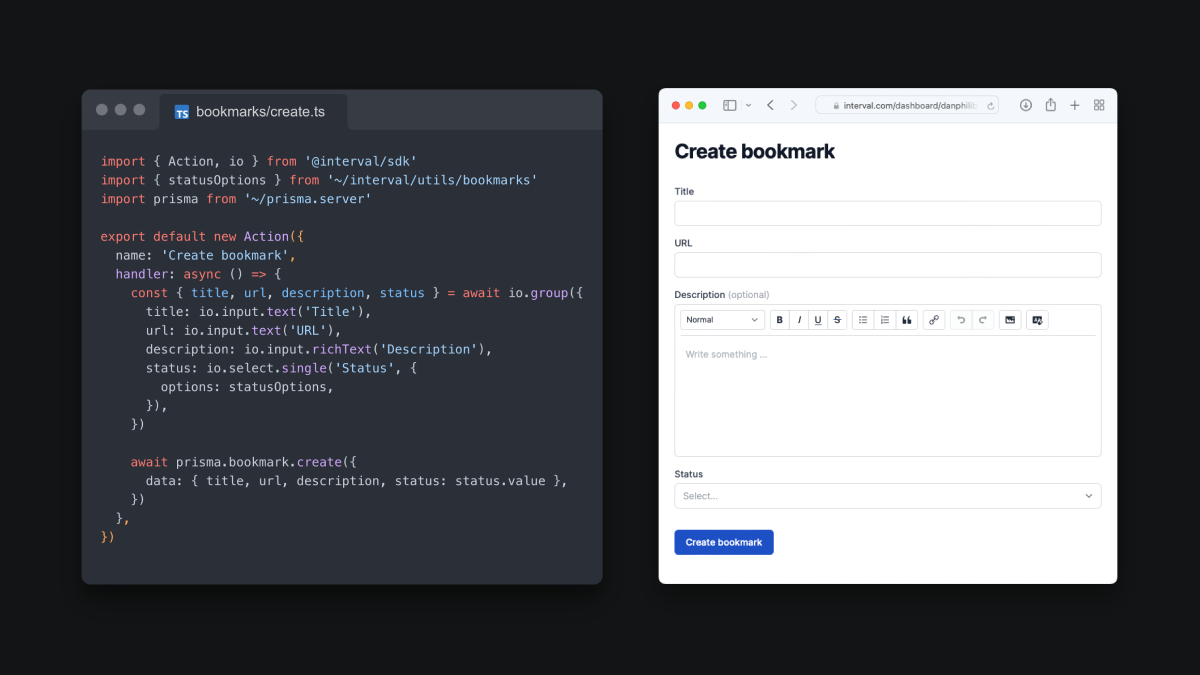Redo edit in Description editor
The height and width of the screenshot is (675, 1200).
coord(983,320)
